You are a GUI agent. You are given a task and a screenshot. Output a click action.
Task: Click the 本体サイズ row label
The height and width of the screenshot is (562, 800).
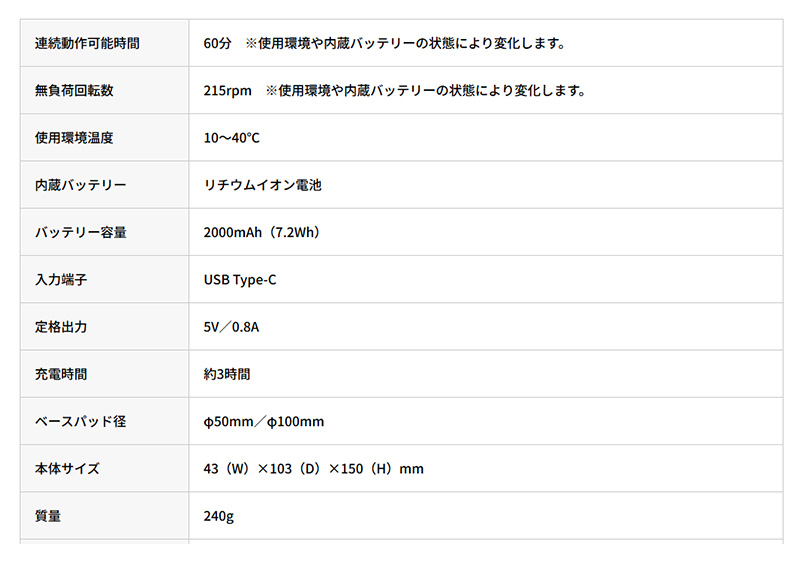[x=67, y=469]
